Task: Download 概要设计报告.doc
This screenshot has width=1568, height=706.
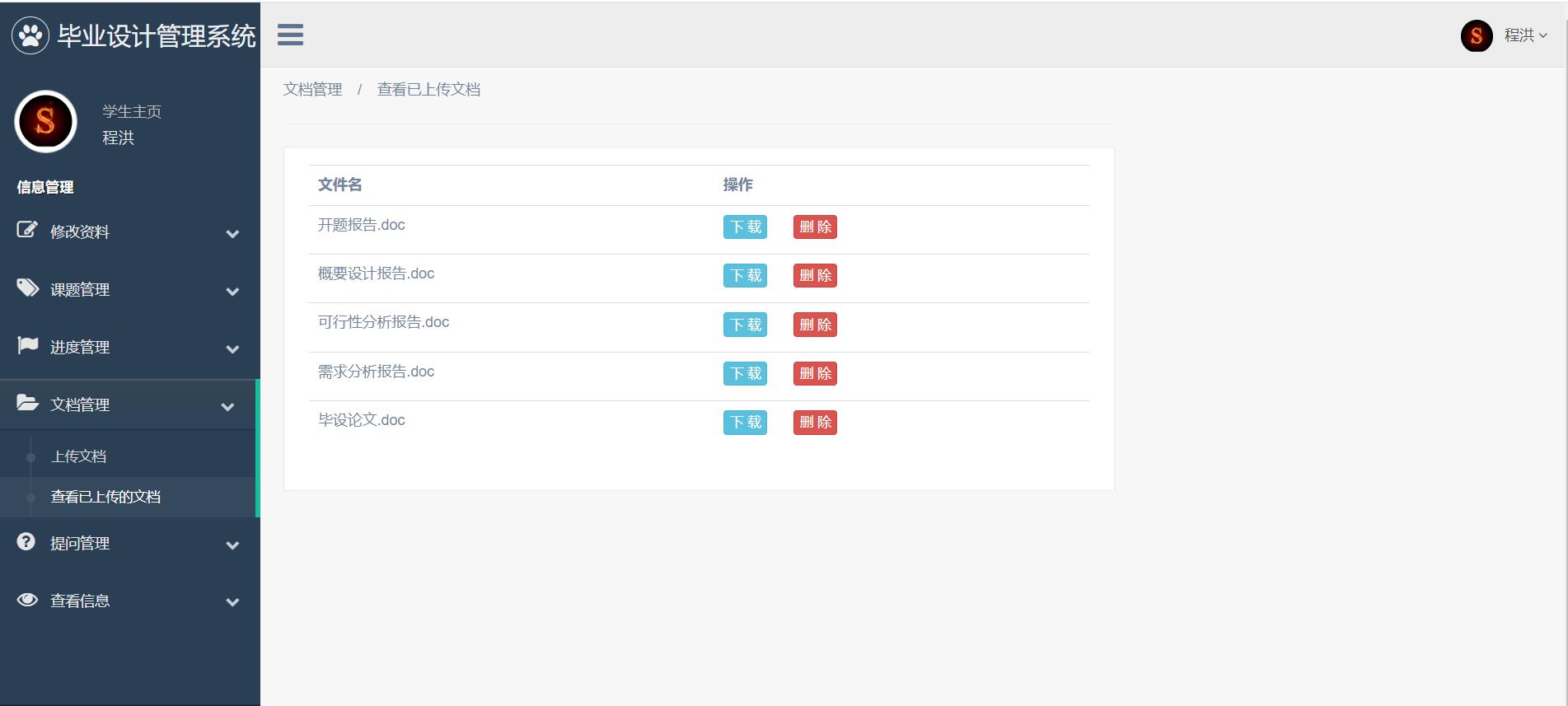Action: pyautogui.click(x=745, y=275)
